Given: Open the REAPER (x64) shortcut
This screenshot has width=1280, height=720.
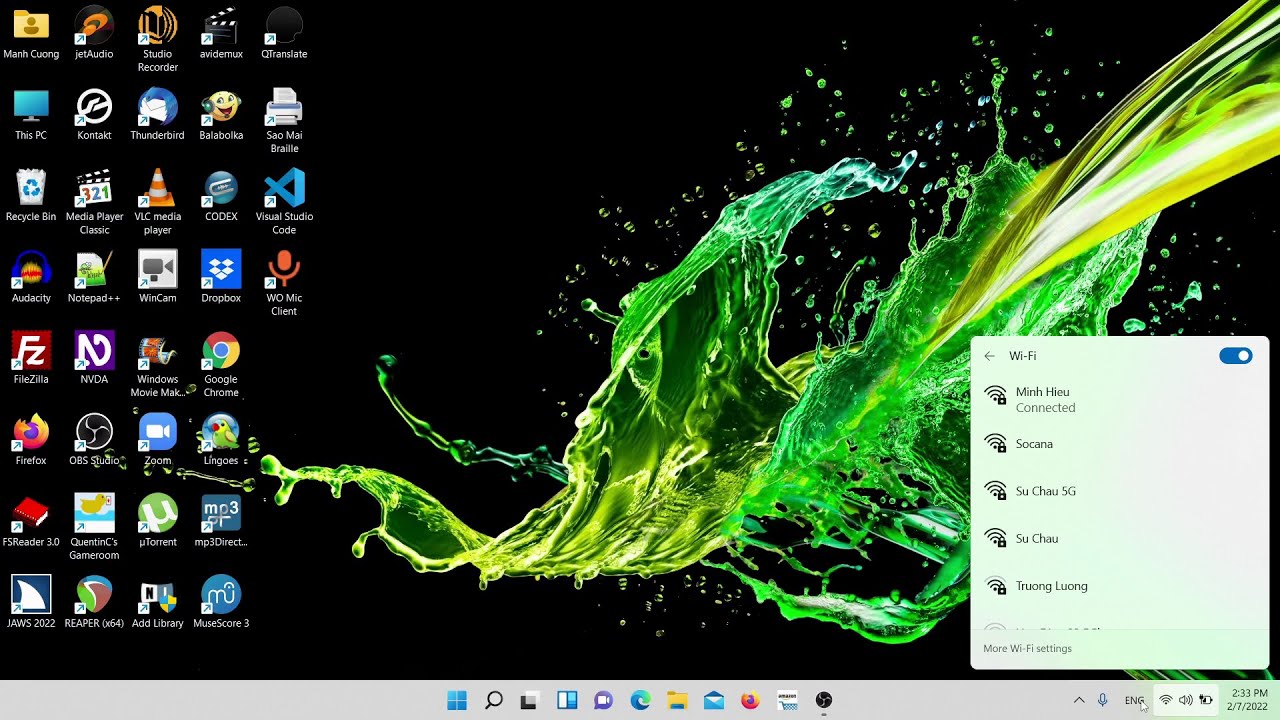Looking at the screenshot, I should (94, 603).
